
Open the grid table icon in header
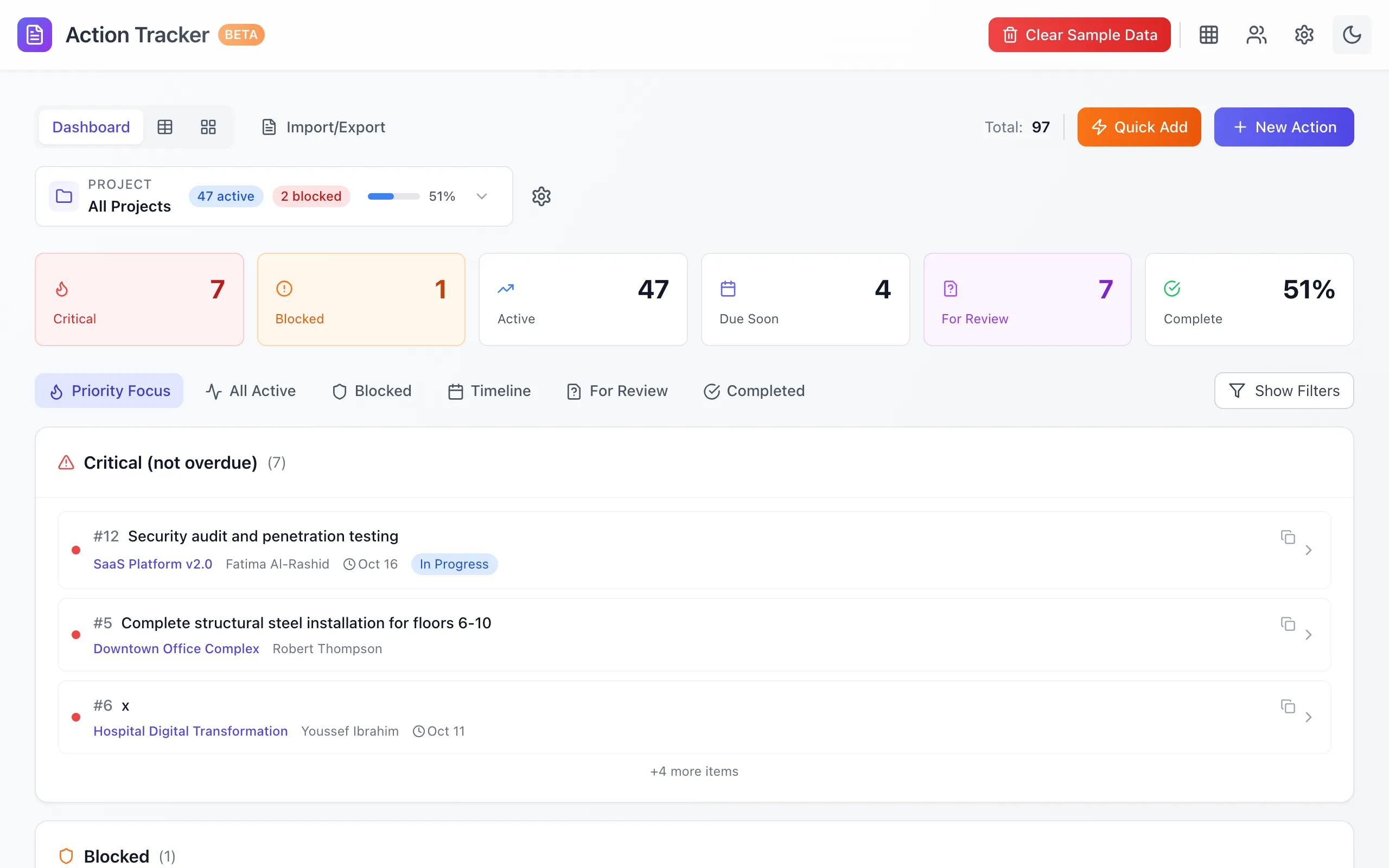(1208, 35)
